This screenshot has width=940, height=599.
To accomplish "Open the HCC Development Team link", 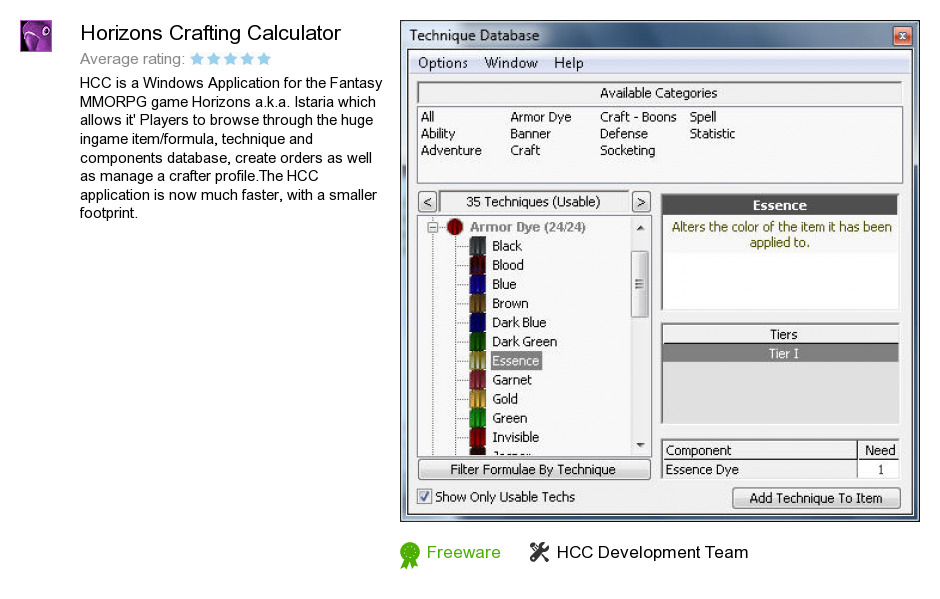I will coord(652,552).
